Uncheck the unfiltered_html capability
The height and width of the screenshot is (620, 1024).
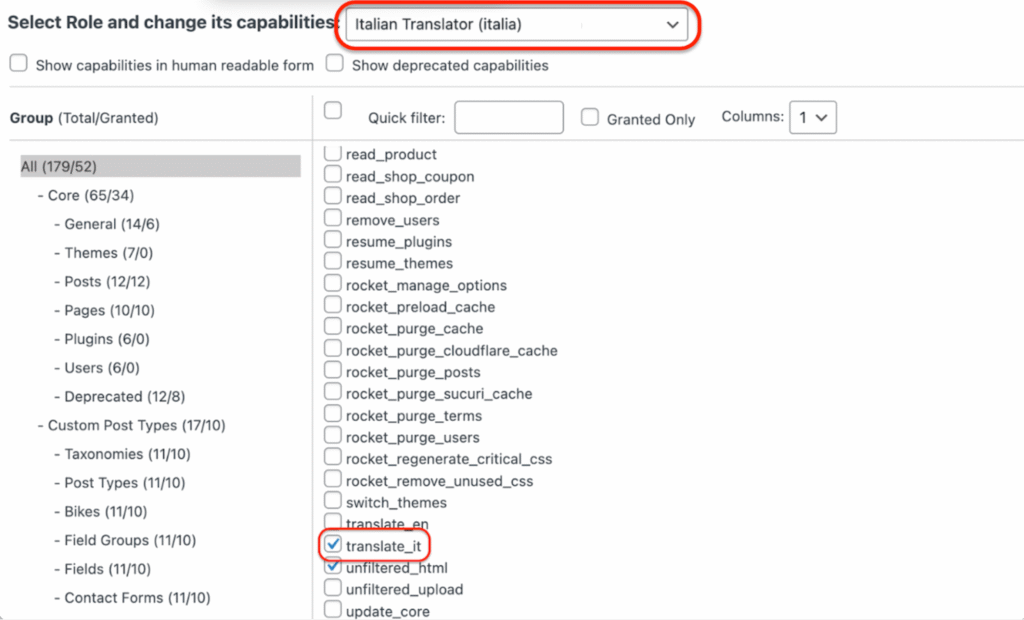(333, 567)
